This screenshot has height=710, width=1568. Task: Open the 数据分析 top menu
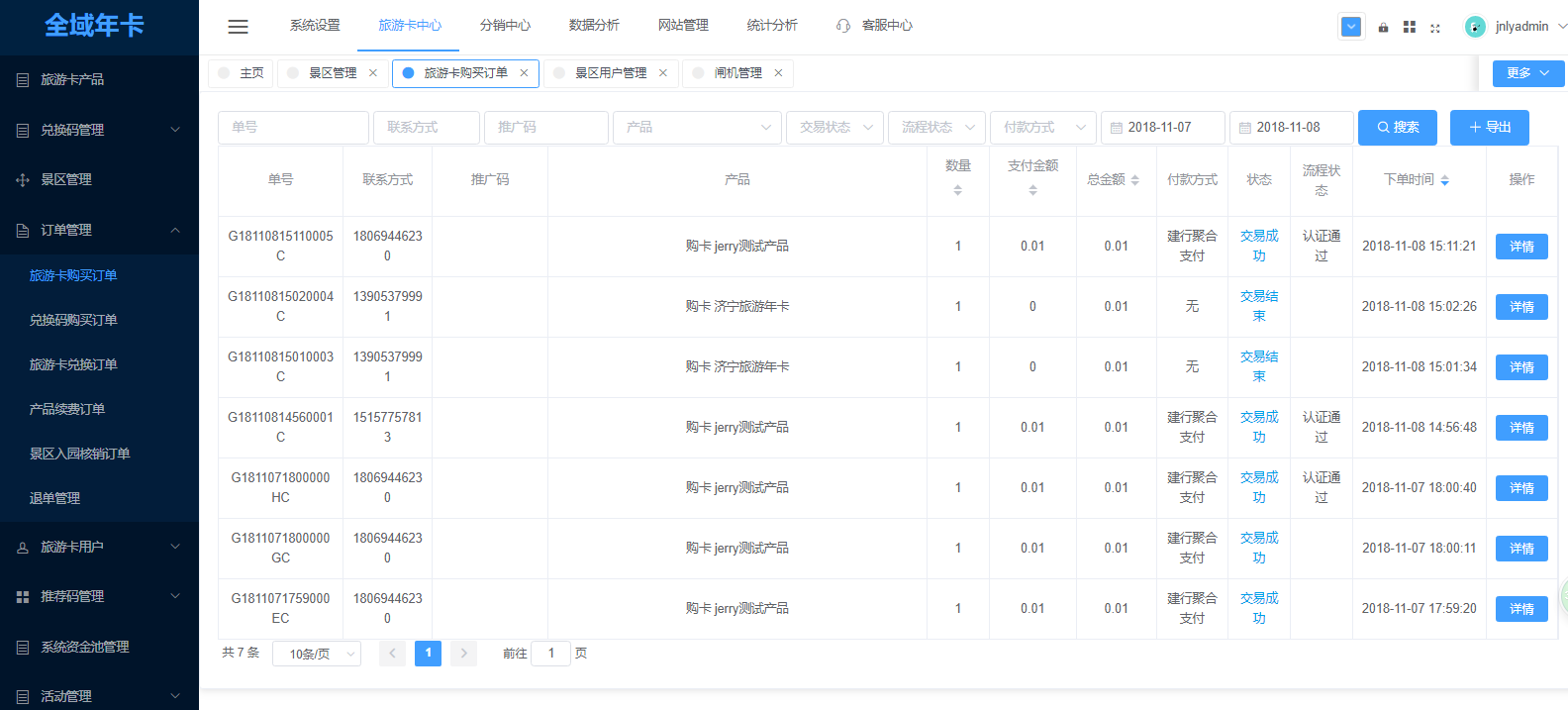tap(594, 26)
